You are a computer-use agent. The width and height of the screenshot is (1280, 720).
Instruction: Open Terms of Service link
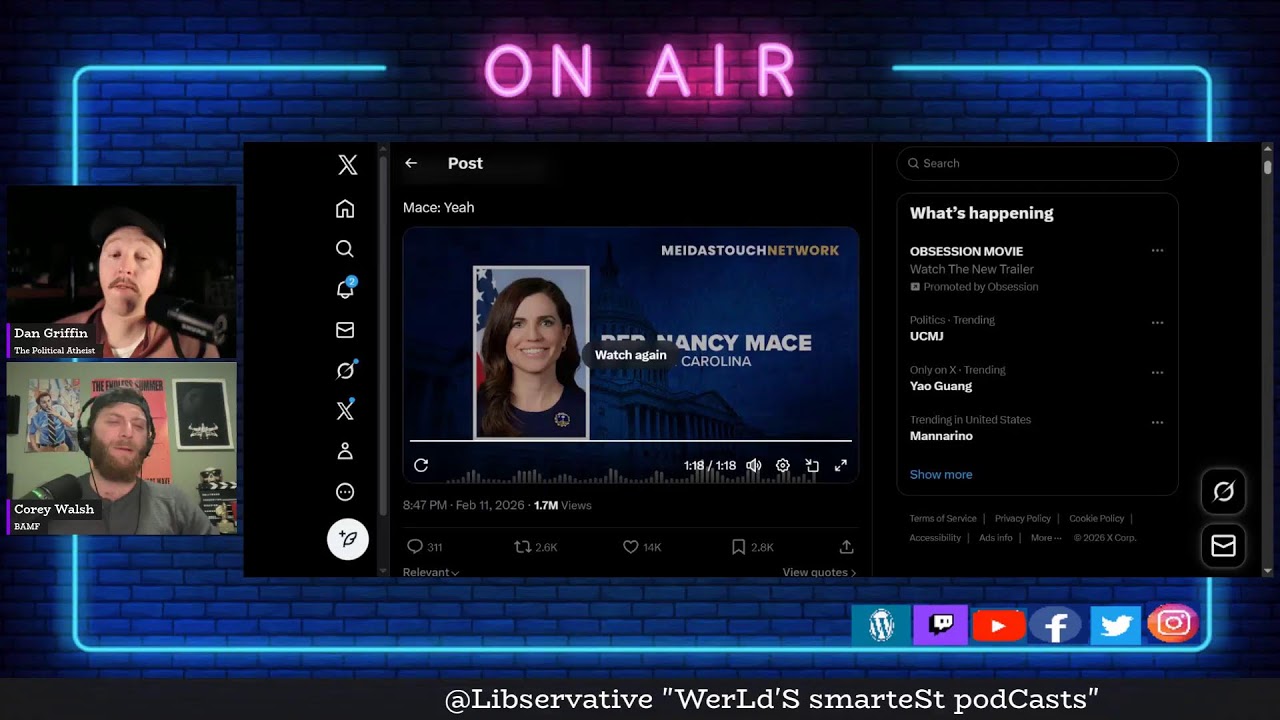coord(943,518)
